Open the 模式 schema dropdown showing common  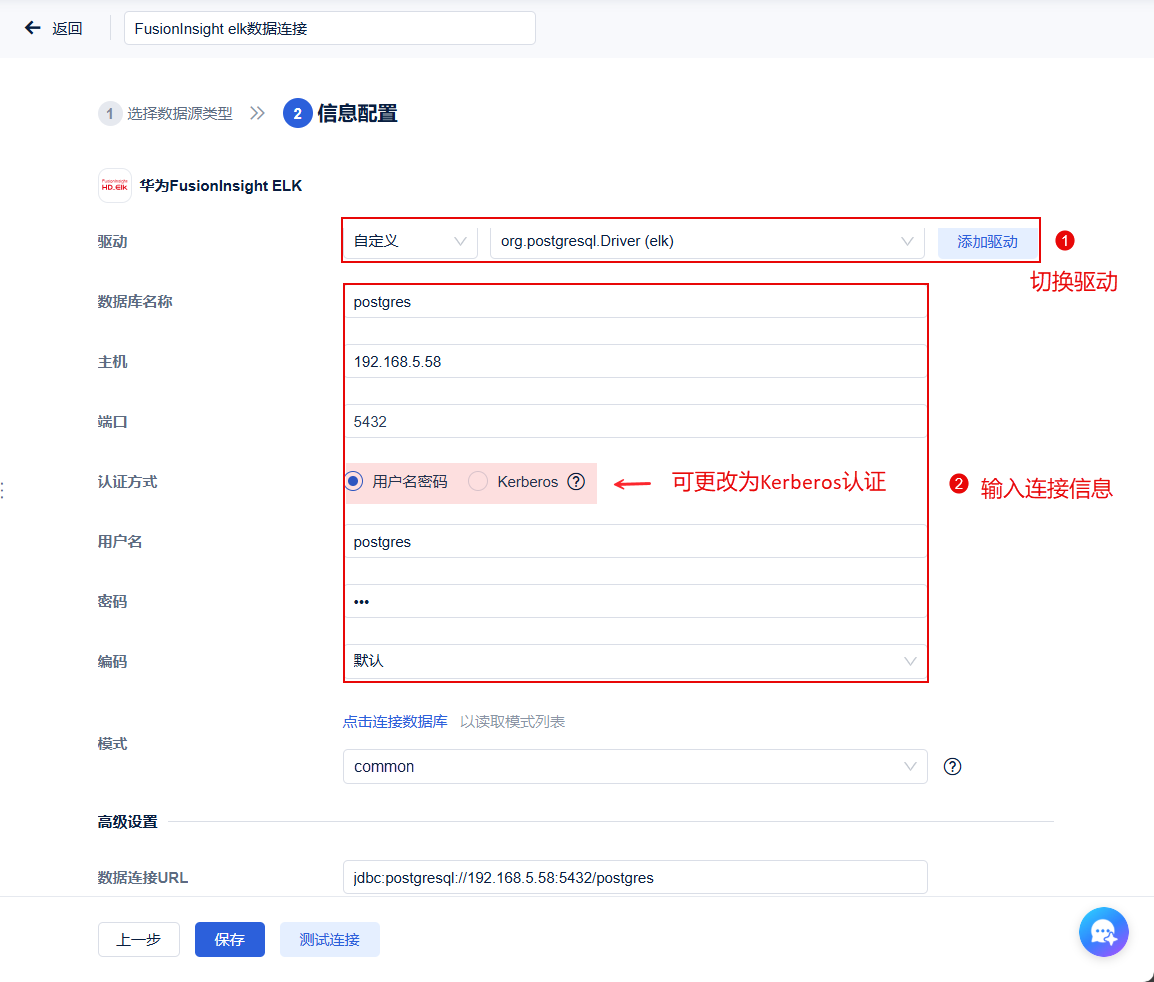(635, 766)
